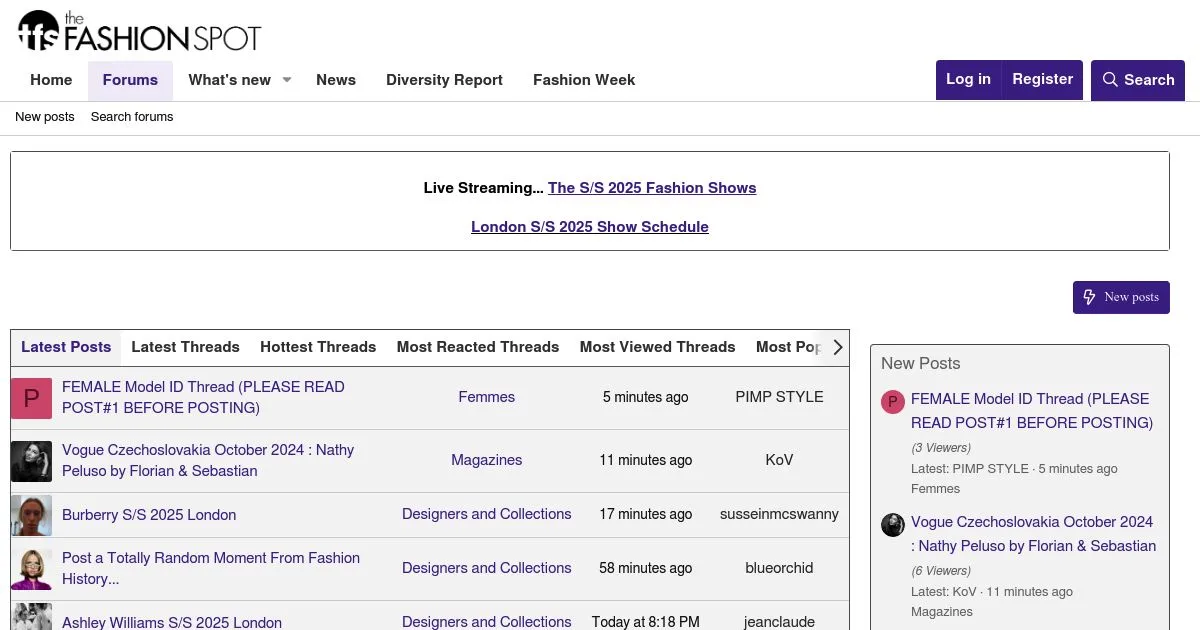Click the Register button

click(1042, 80)
